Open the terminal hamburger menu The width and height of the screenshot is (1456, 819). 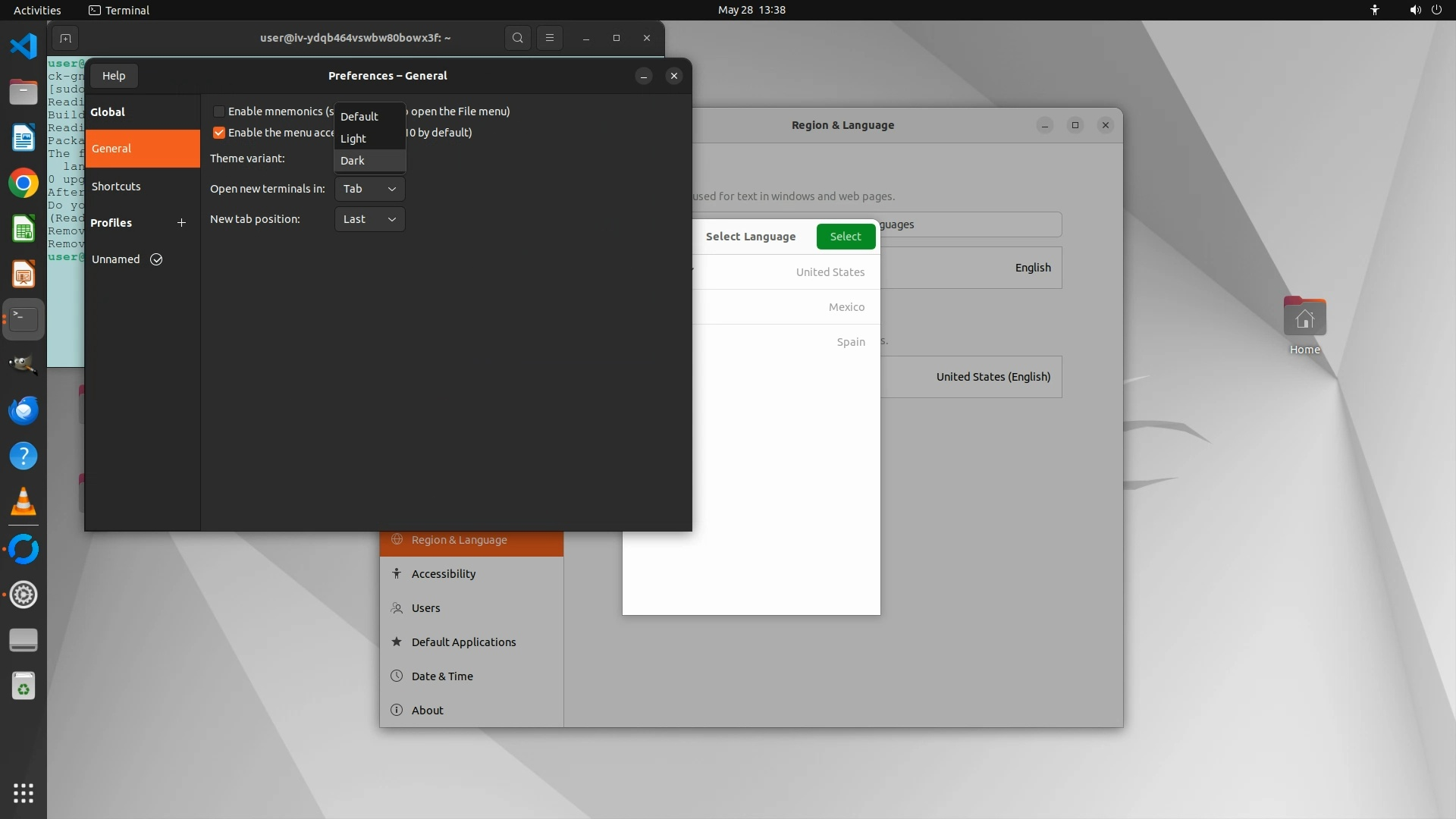coord(550,38)
